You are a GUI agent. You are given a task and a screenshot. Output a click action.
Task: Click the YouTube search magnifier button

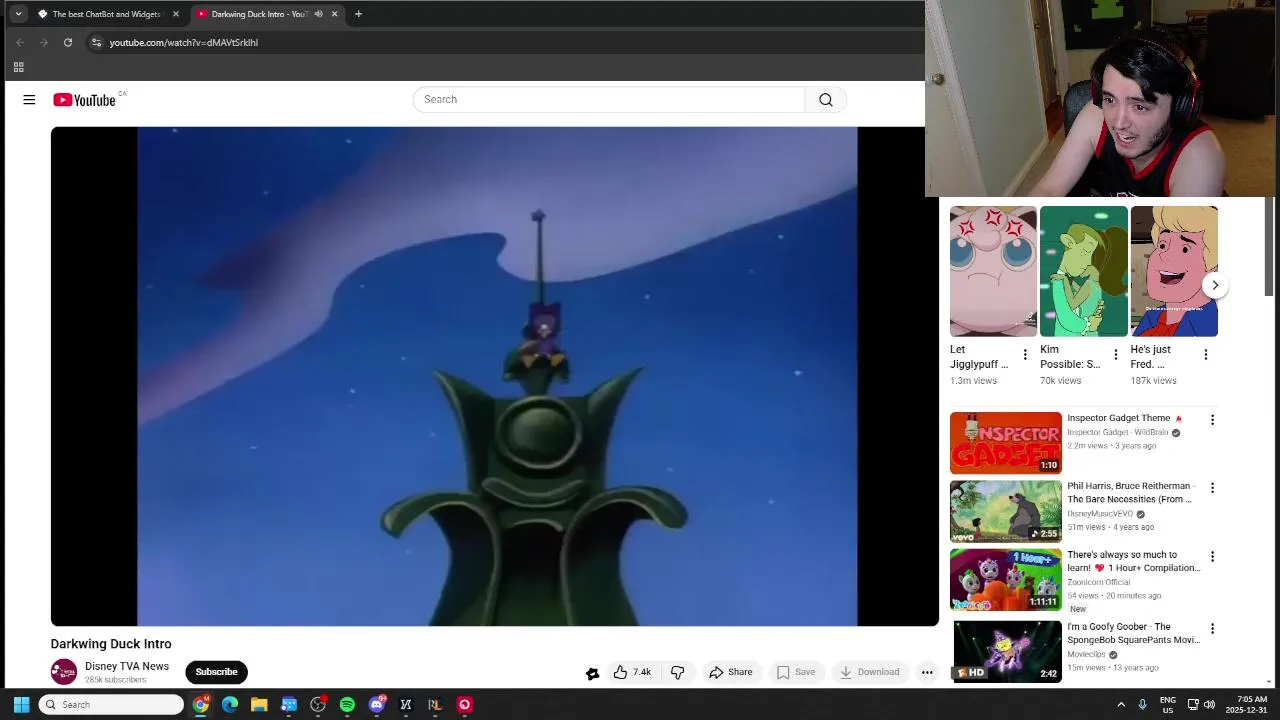tap(826, 100)
